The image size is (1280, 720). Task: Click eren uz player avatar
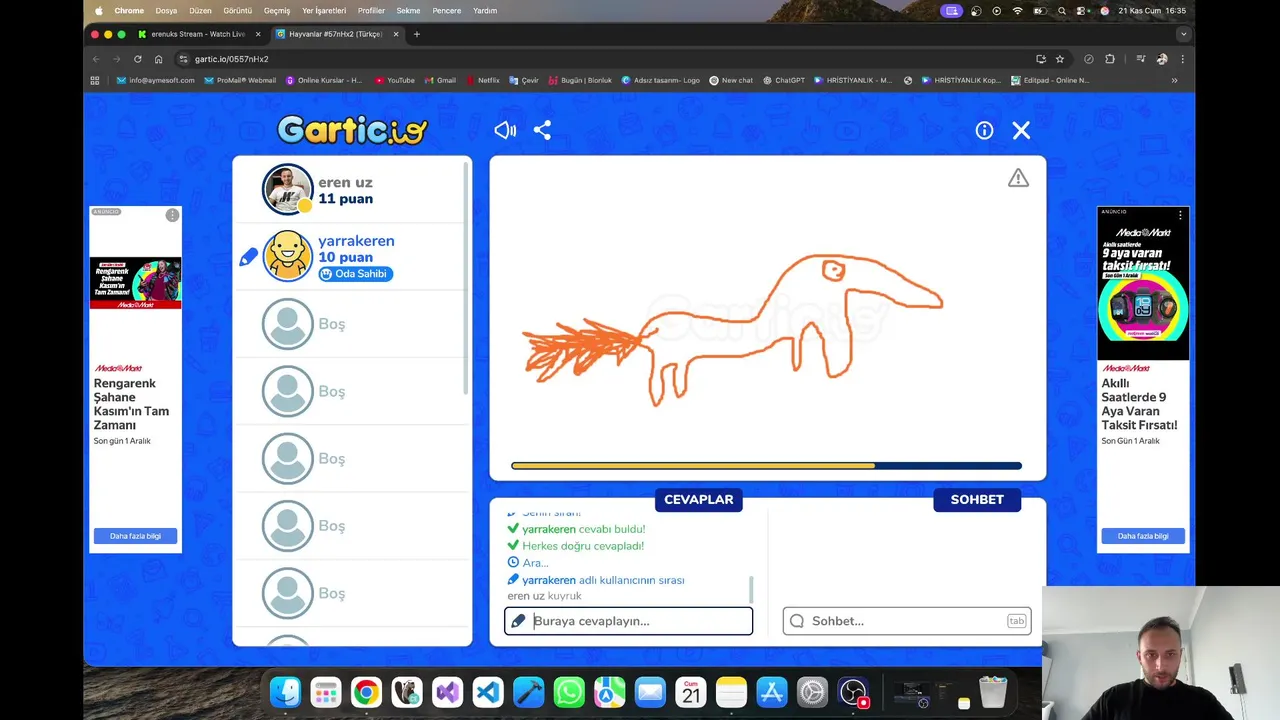288,189
